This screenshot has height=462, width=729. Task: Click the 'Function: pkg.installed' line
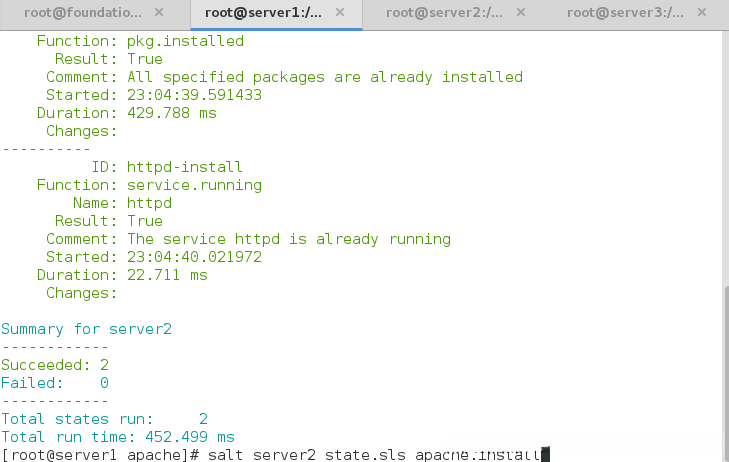(140, 41)
